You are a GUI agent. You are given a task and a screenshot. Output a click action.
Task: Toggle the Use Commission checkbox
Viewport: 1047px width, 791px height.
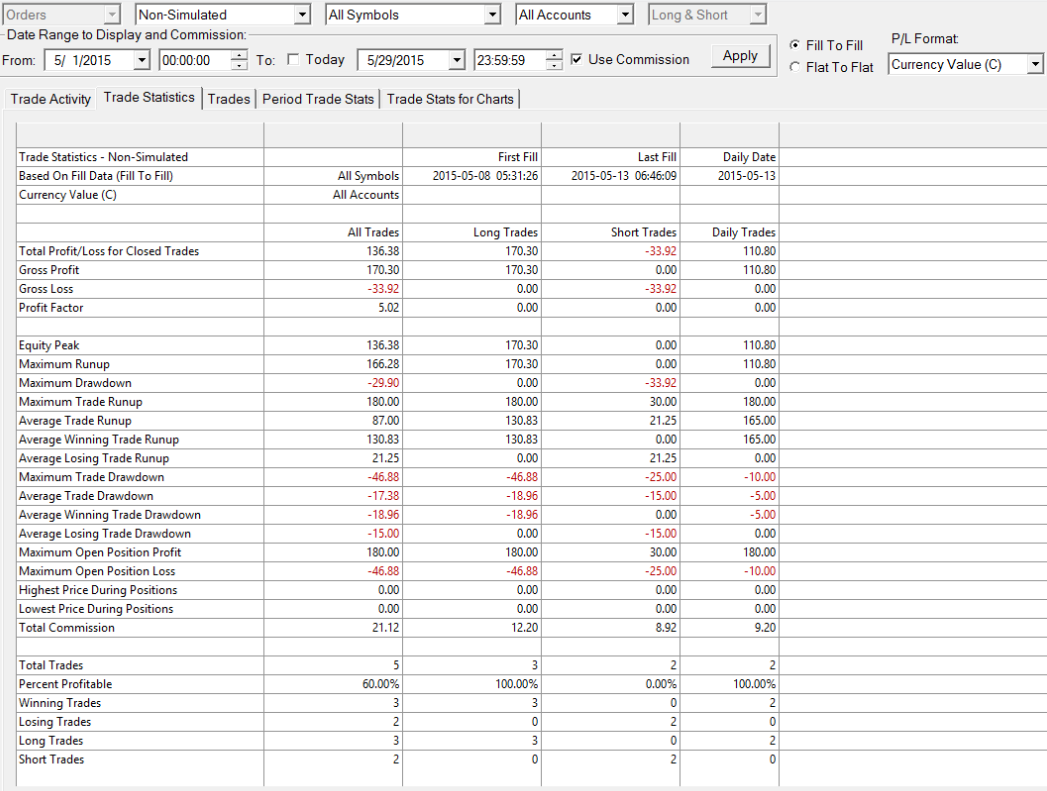(576, 59)
